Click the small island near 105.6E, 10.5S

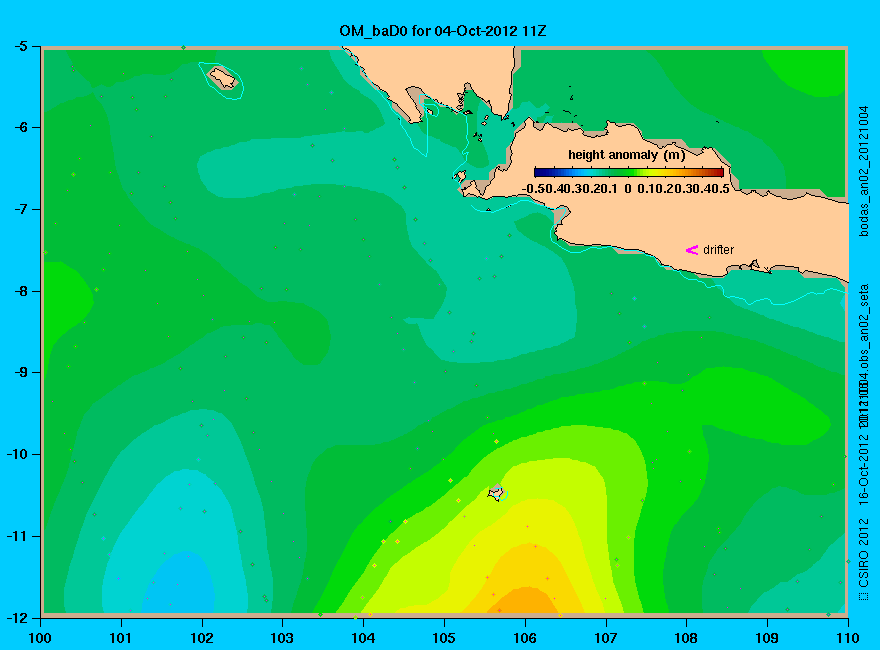[x=496, y=493]
